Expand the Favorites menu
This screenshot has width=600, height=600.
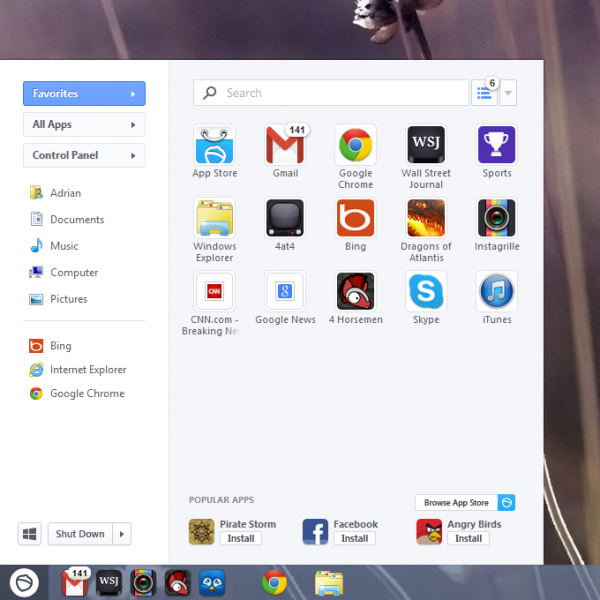(84, 94)
